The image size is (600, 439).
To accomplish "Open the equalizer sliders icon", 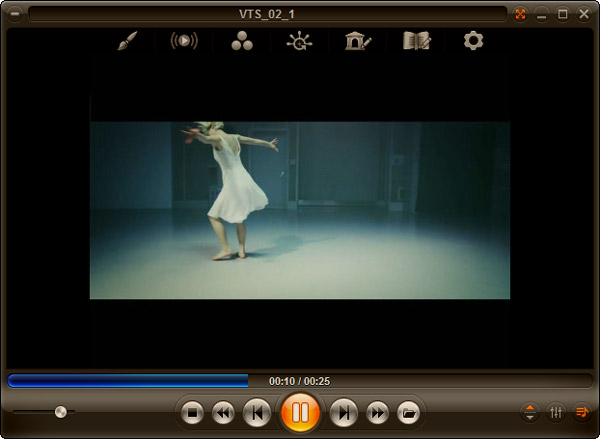I will pyautogui.click(x=556, y=412).
